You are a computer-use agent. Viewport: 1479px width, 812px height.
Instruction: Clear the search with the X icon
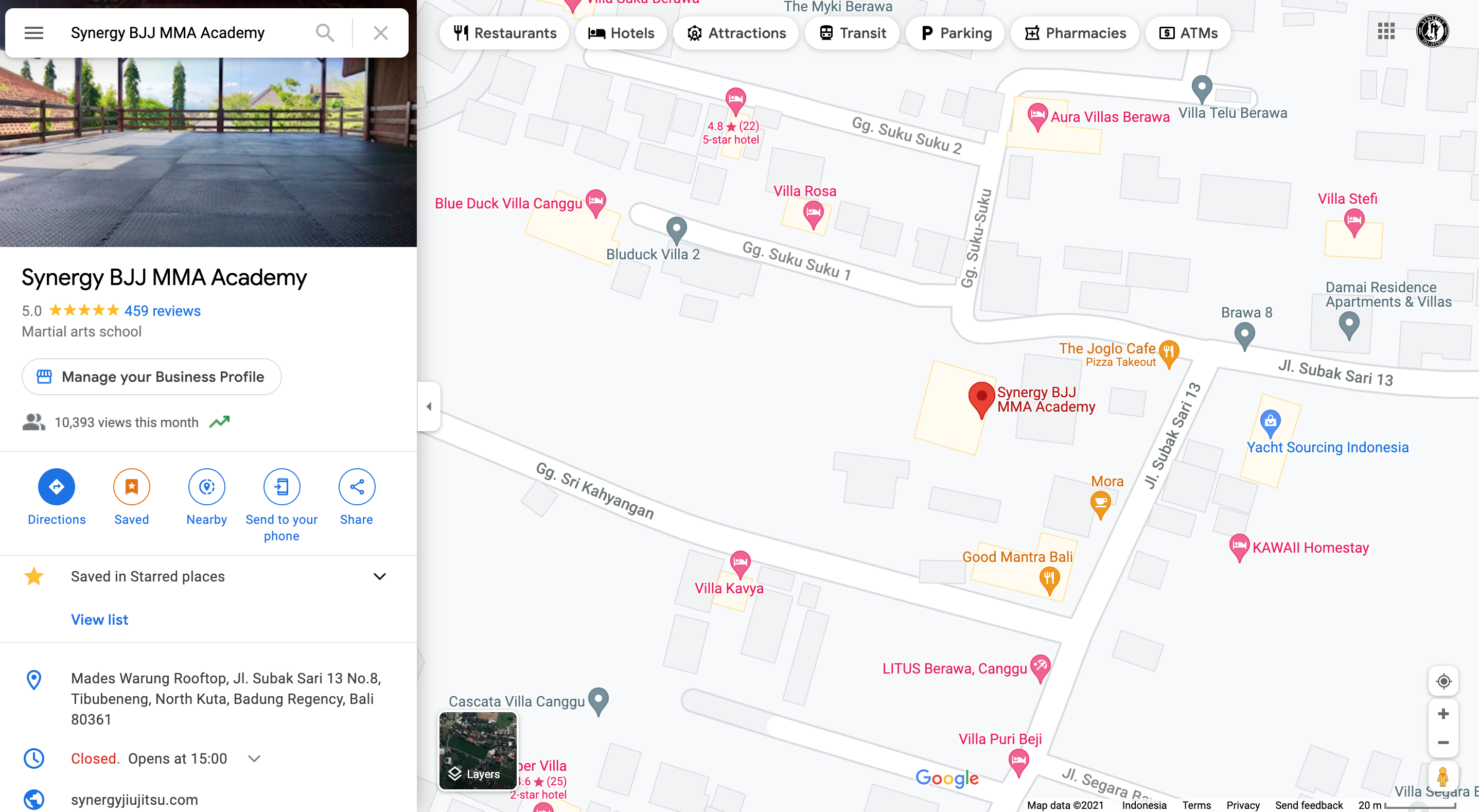pos(381,33)
